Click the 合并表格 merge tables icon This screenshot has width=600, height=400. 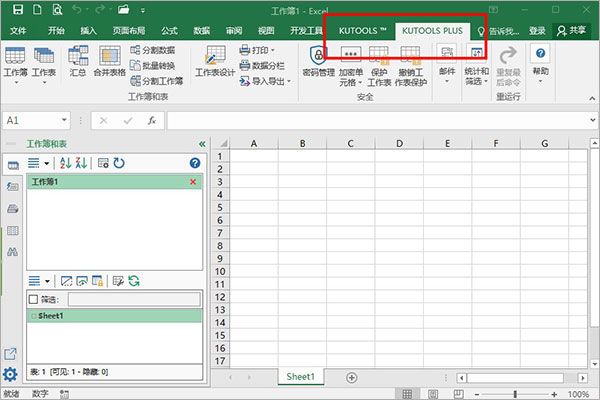click(108, 61)
